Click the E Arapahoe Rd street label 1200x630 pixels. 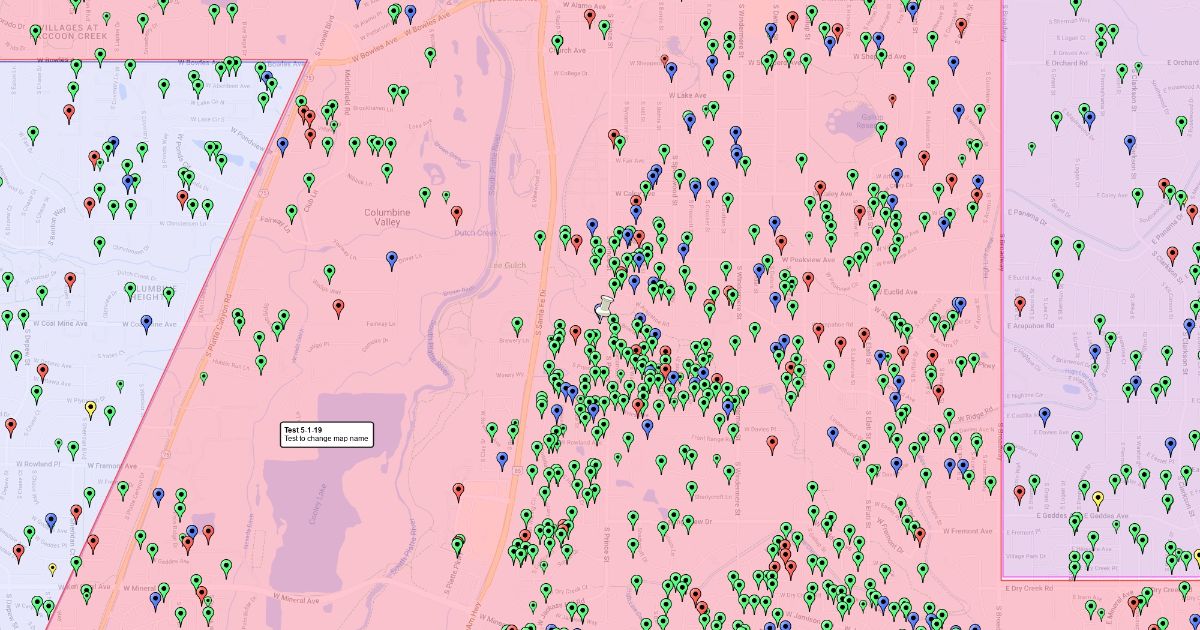[1033, 325]
